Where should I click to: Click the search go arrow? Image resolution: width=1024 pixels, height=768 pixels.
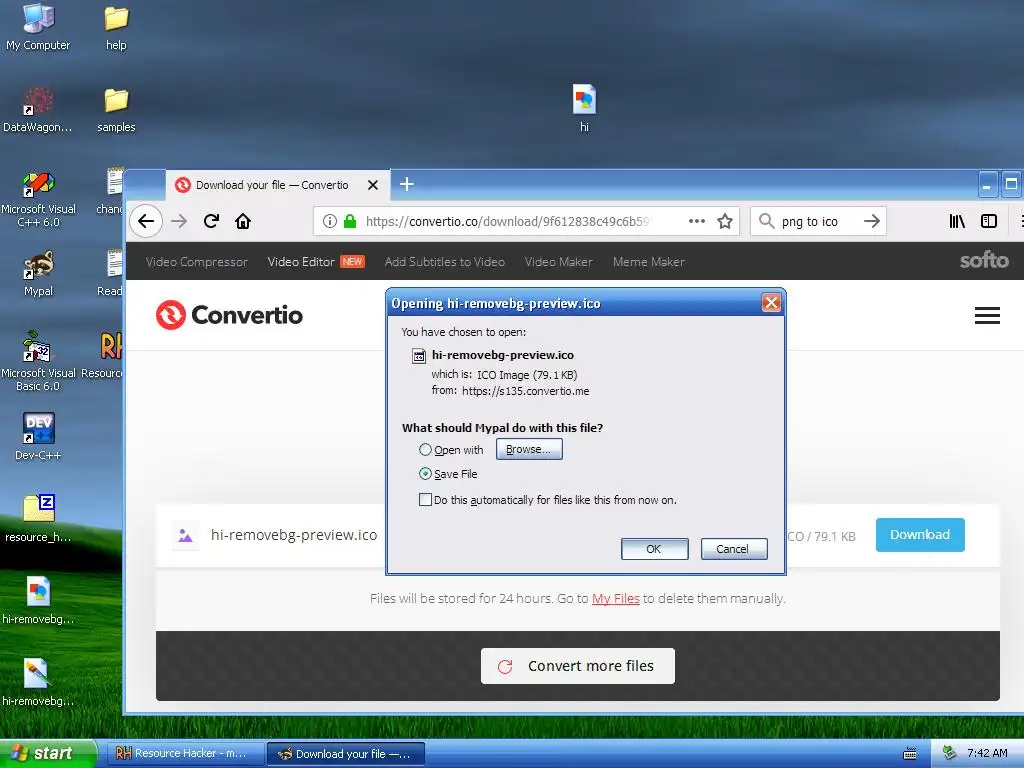pyautogui.click(x=871, y=221)
